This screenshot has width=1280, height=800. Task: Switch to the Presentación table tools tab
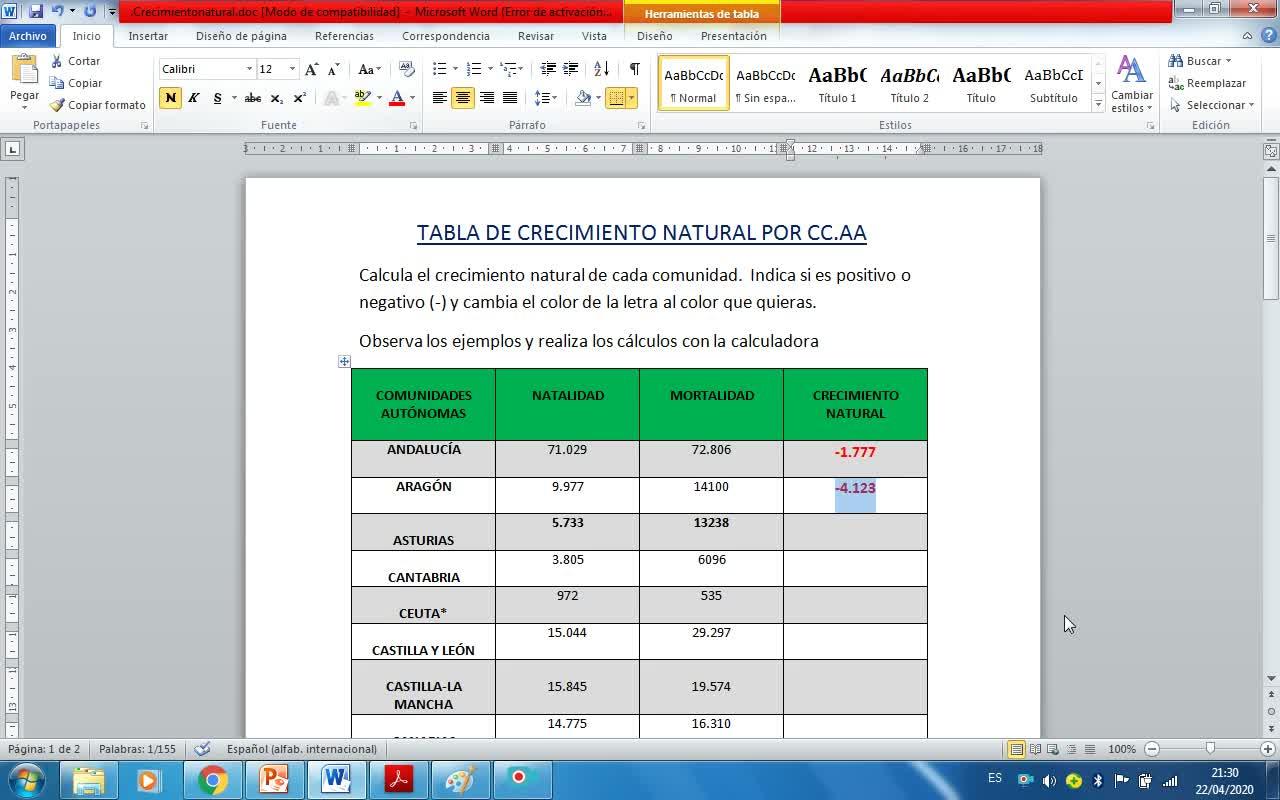tap(734, 36)
